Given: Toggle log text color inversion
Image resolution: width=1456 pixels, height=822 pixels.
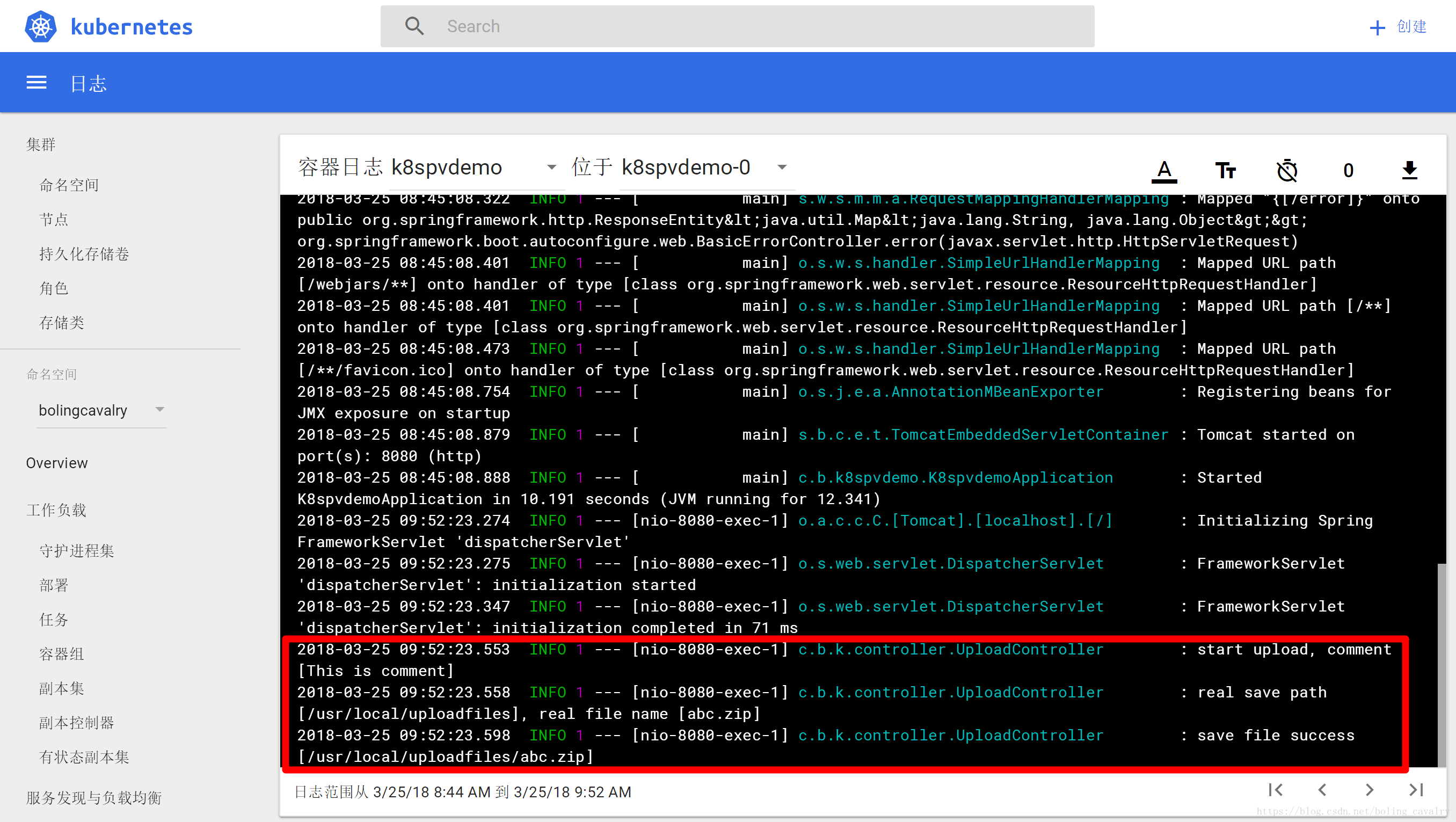Looking at the screenshot, I should coord(1164,170).
